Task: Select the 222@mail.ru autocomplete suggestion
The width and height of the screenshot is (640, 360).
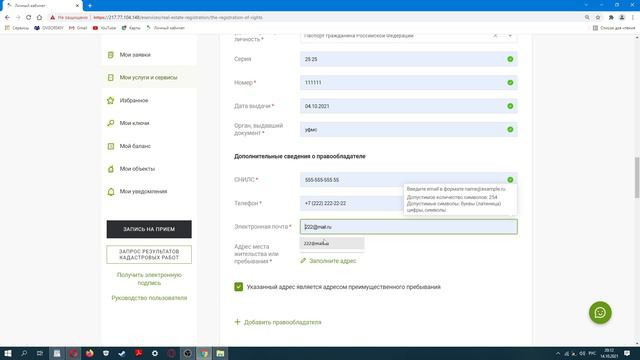Action: tap(332, 243)
